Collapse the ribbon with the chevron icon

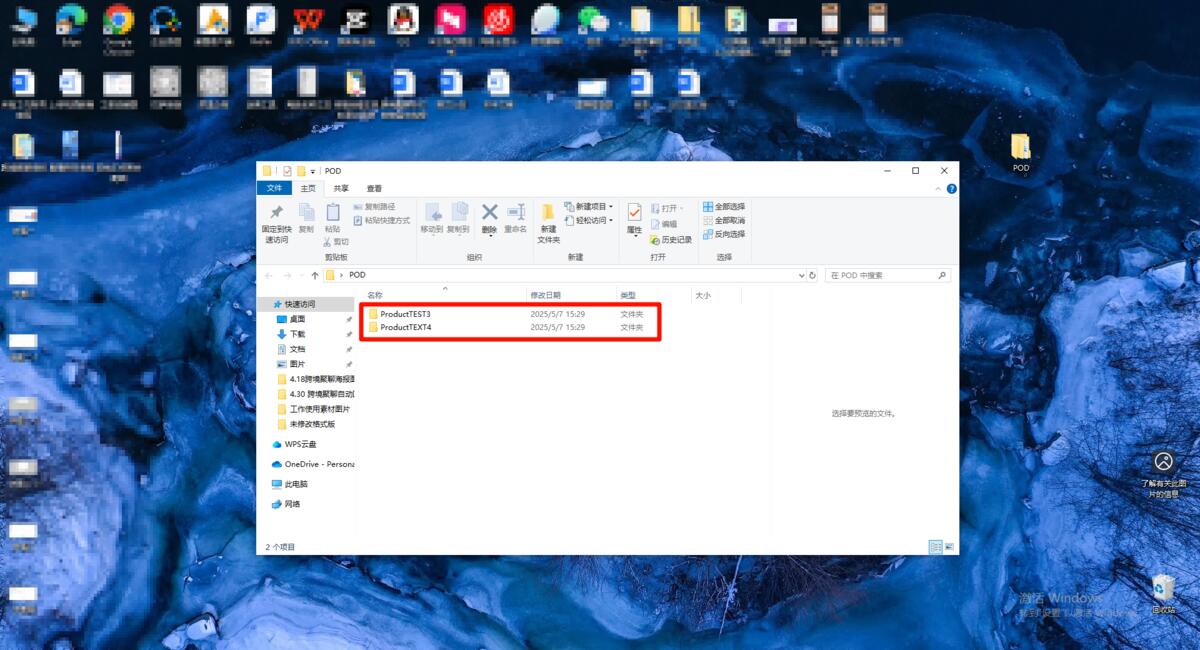939,188
